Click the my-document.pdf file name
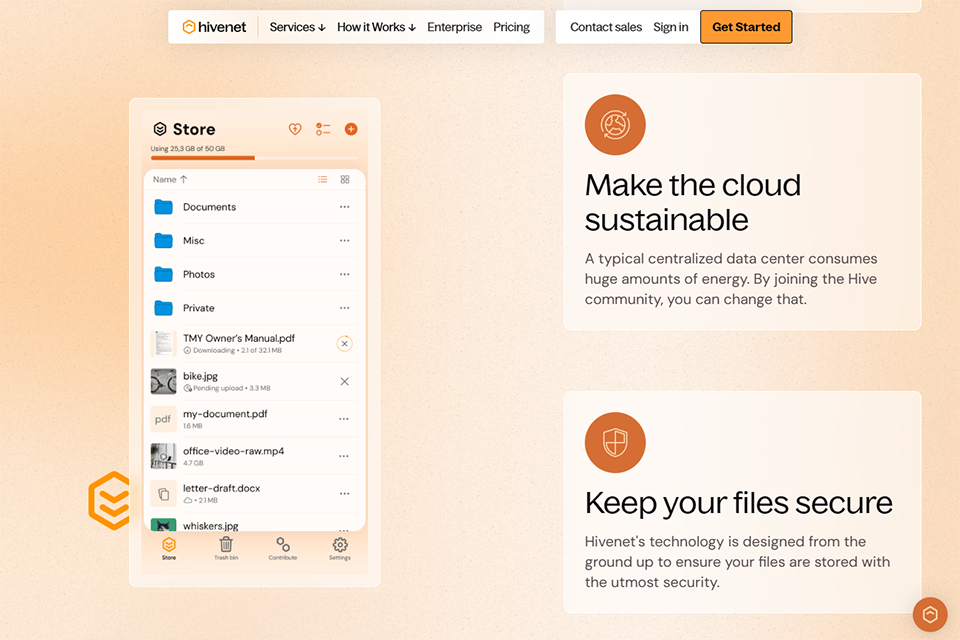This screenshot has height=640, width=960. 225,414
